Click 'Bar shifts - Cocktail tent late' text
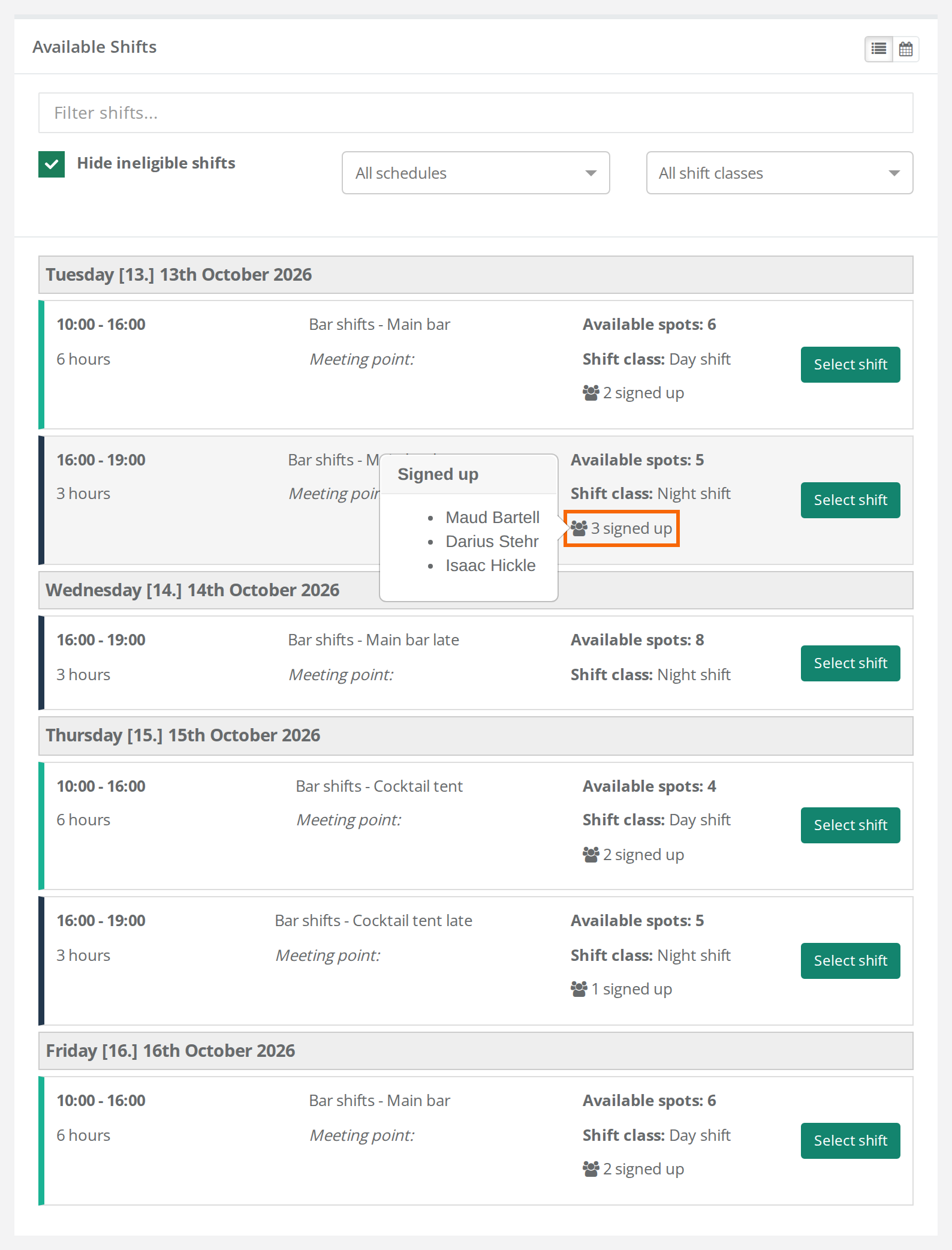The image size is (952, 1250). pos(373,921)
